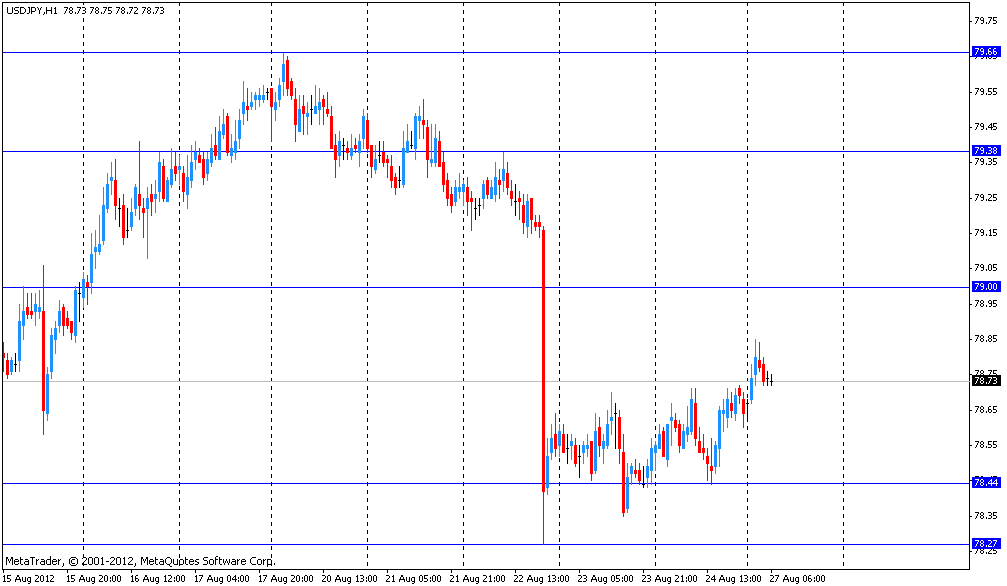Click the 79.15 price scale value
This screenshot has width=1007, height=586.
pyautogui.click(x=985, y=233)
